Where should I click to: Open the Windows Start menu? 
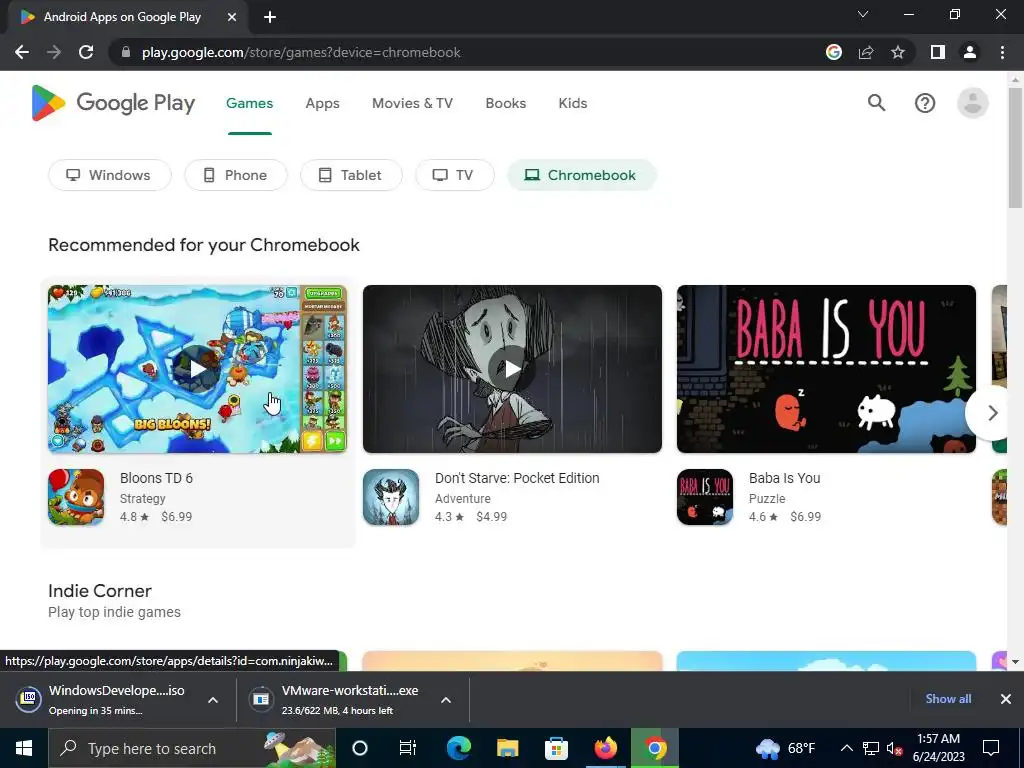coord(24,748)
